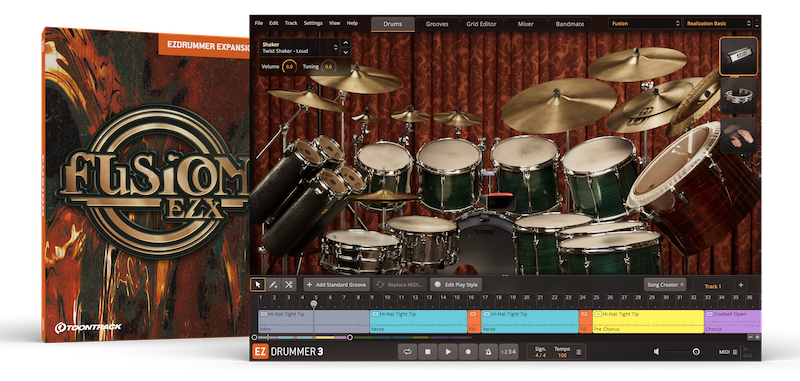Click the first Verse block's articulation icon

[374, 315]
